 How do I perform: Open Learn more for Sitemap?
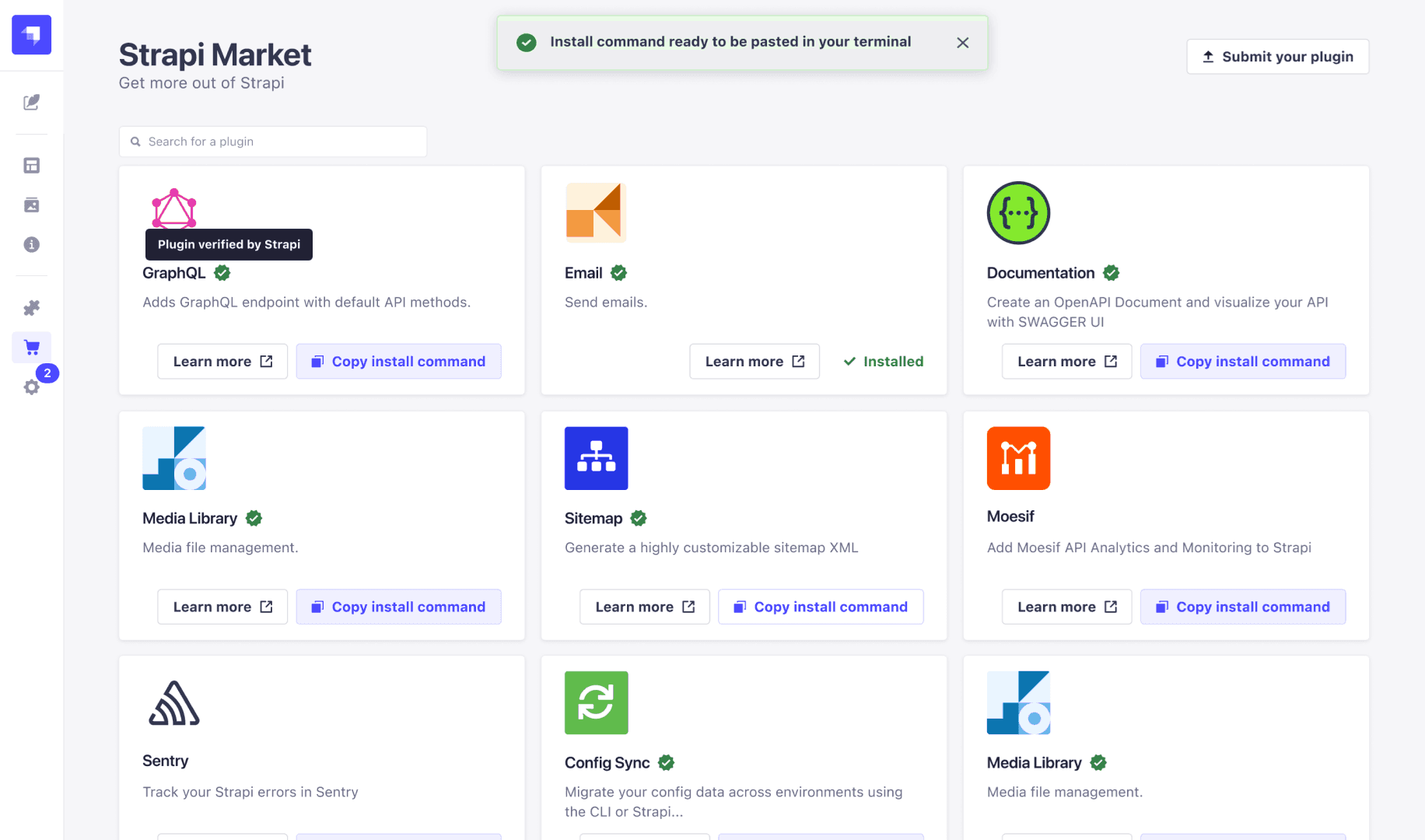pyautogui.click(x=645, y=607)
